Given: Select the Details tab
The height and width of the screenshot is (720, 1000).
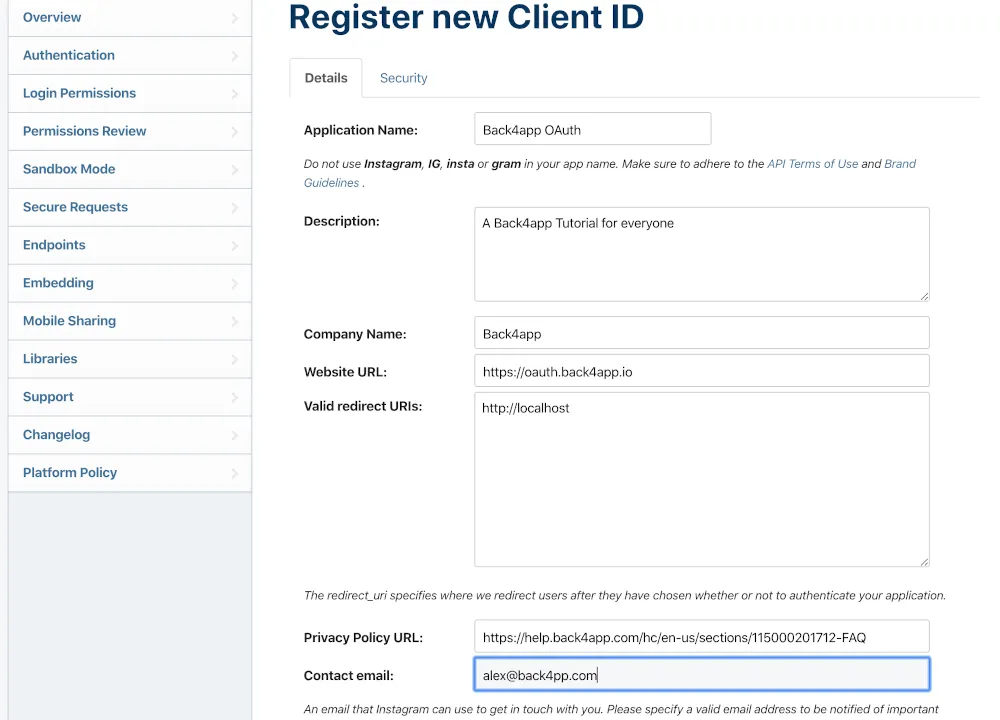Looking at the screenshot, I should (326, 78).
